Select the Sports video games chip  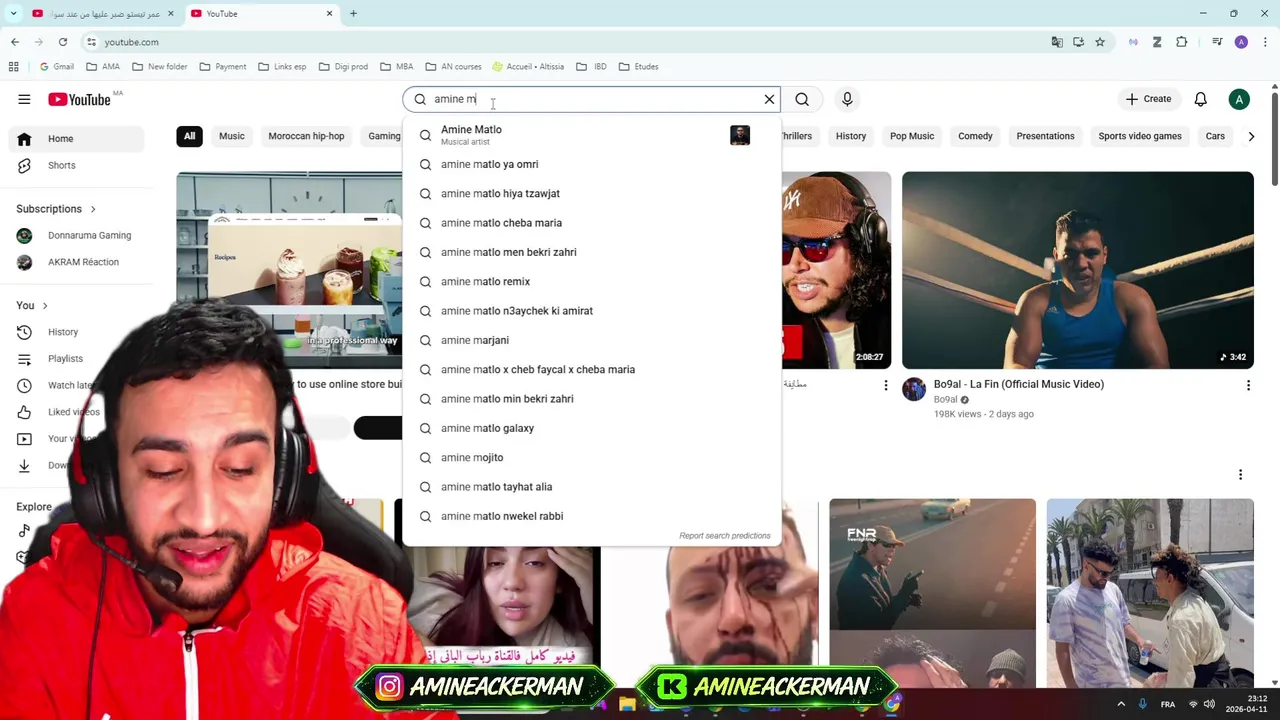[x=1140, y=136]
